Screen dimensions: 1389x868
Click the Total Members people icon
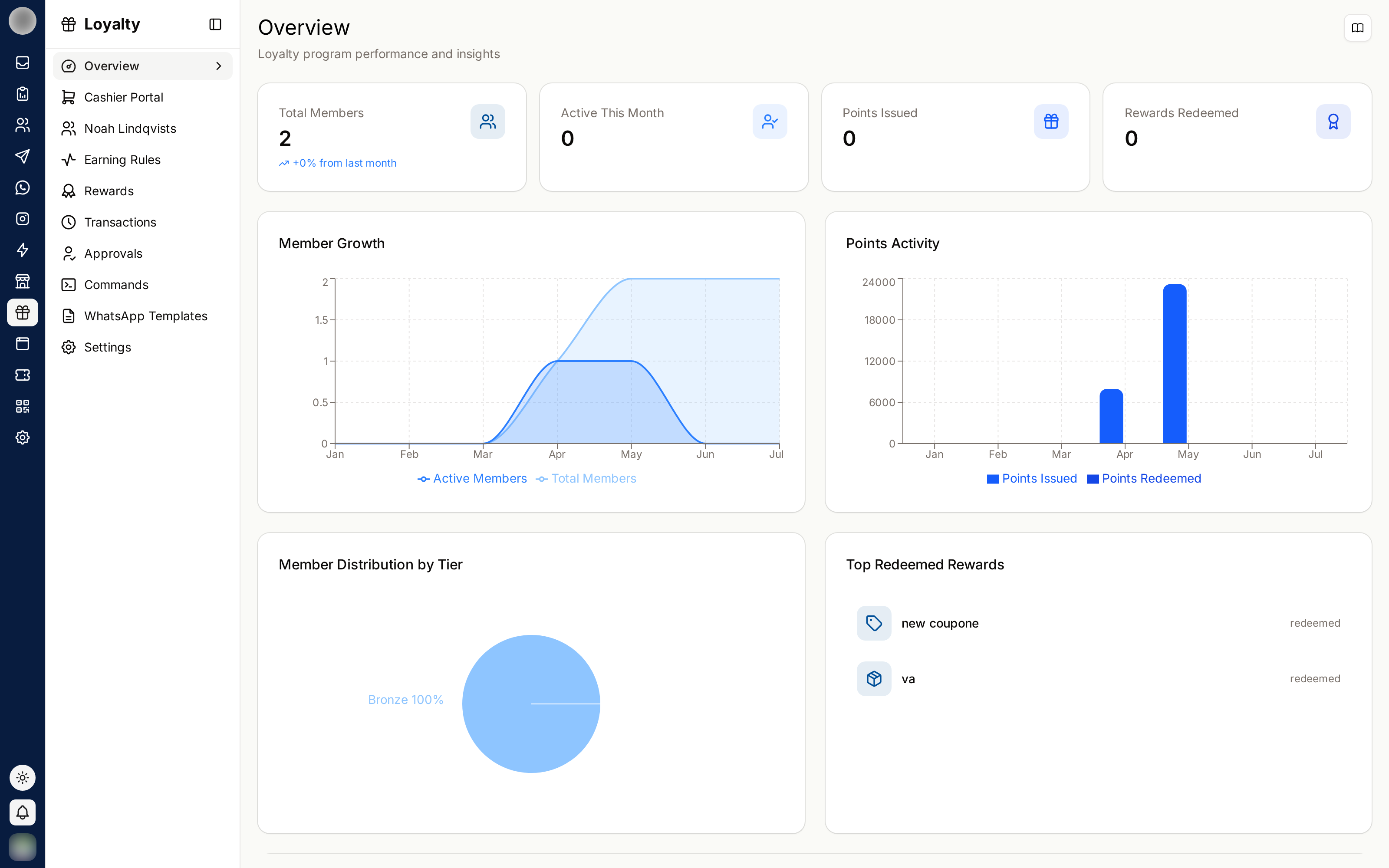click(488, 122)
